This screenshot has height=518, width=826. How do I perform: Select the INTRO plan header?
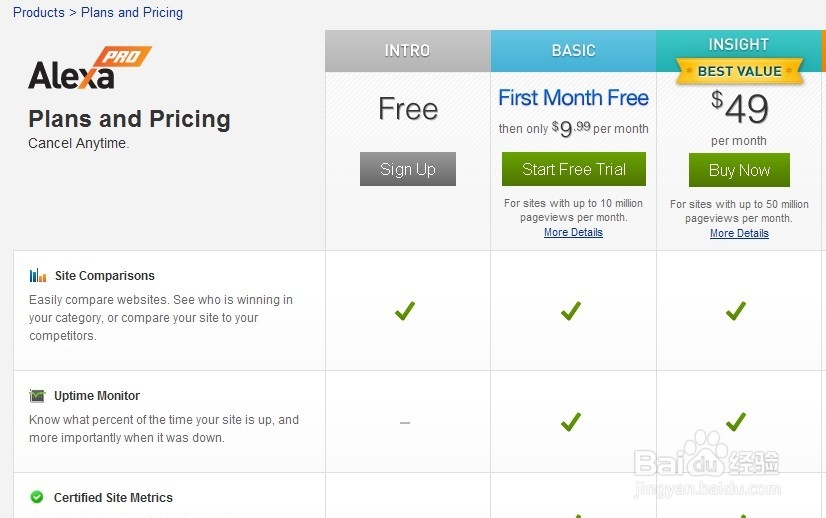(407, 51)
